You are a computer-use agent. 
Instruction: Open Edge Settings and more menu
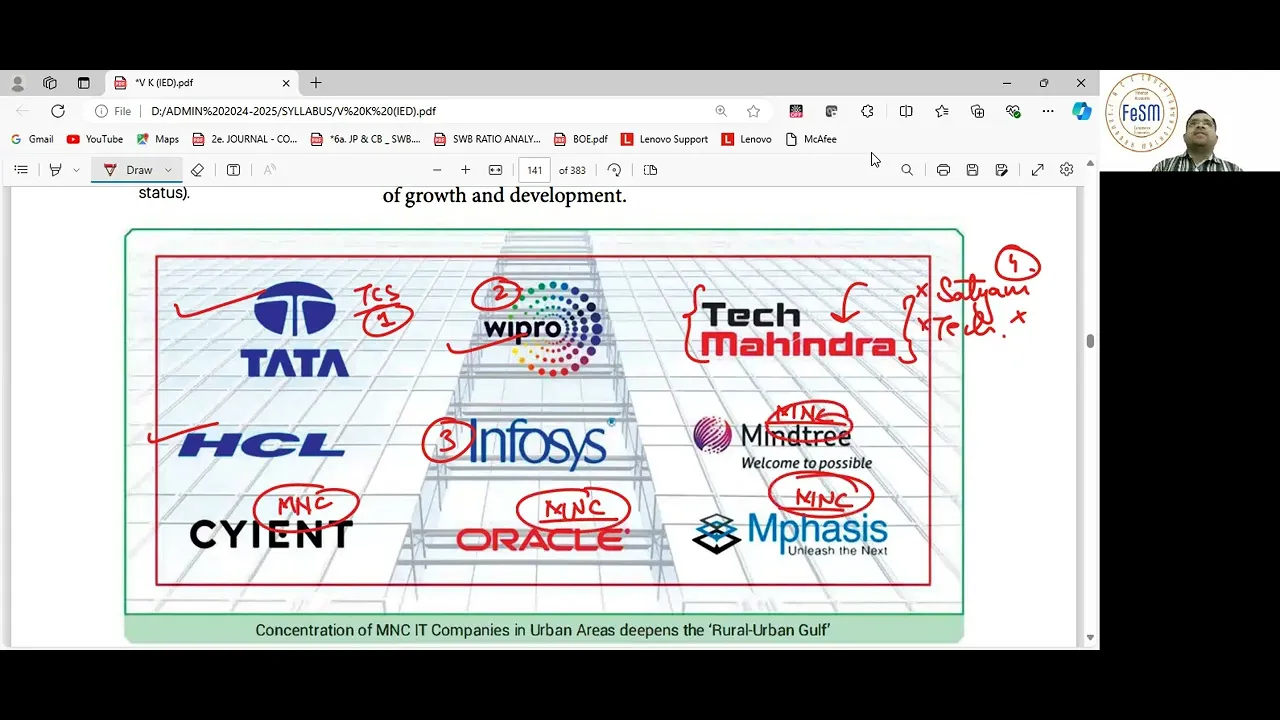1047,111
